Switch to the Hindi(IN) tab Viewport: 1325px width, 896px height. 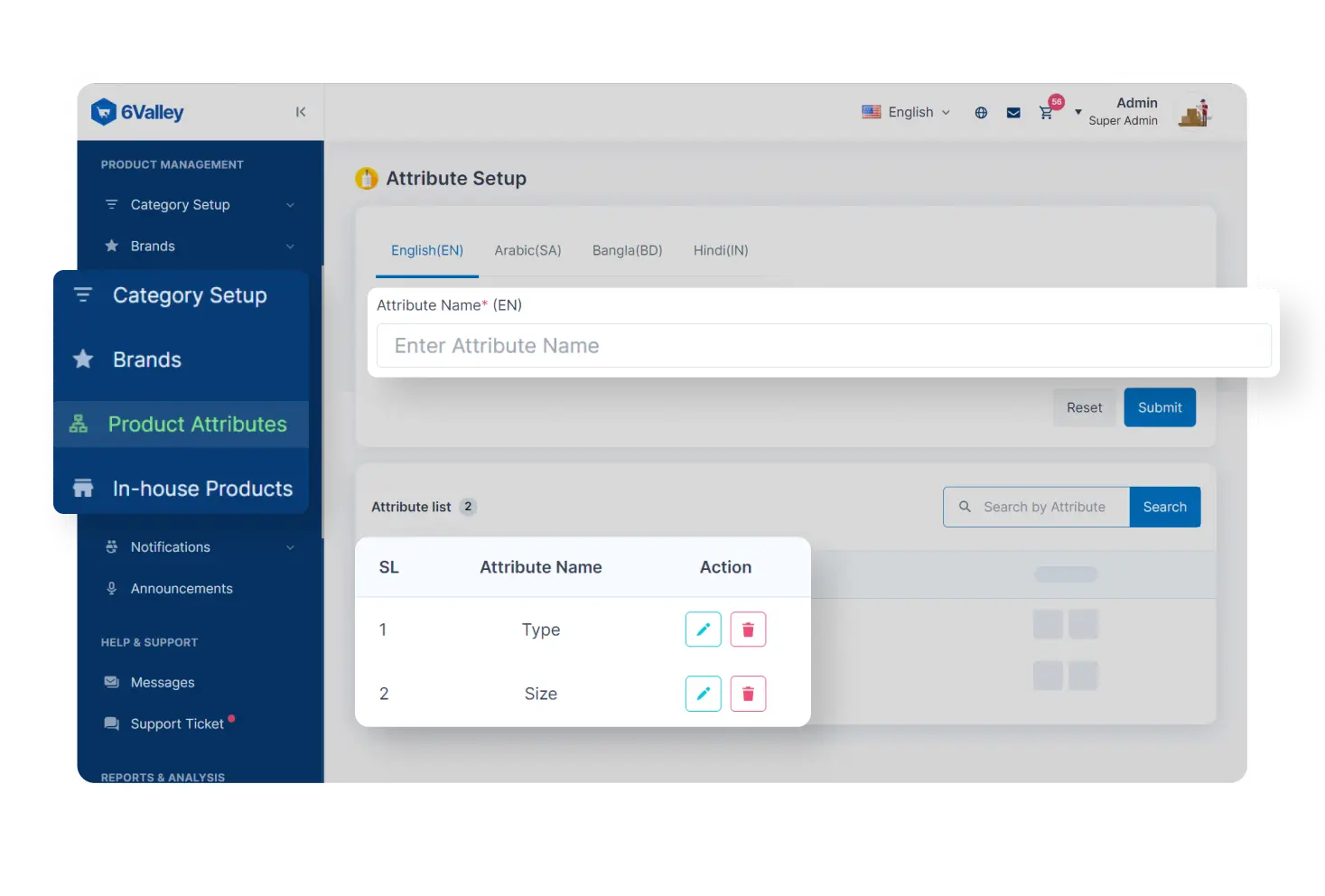(x=720, y=250)
